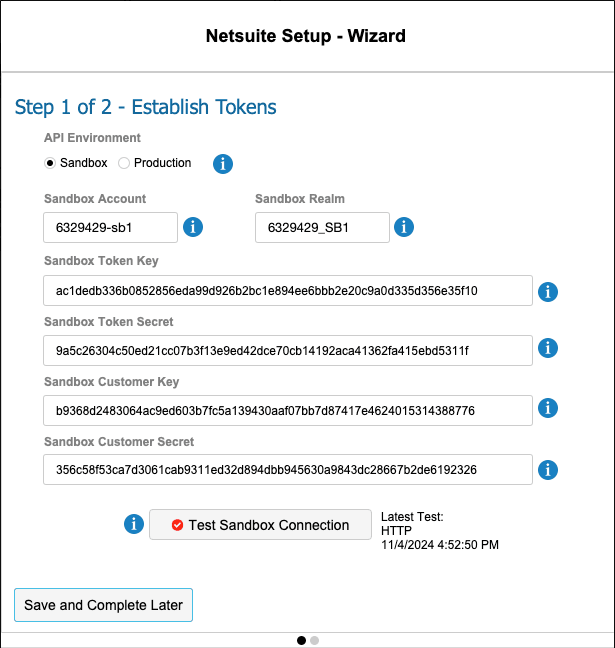Select the Production radio button
615x648 pixels.
pyautogui.click(x=124, y=163)
